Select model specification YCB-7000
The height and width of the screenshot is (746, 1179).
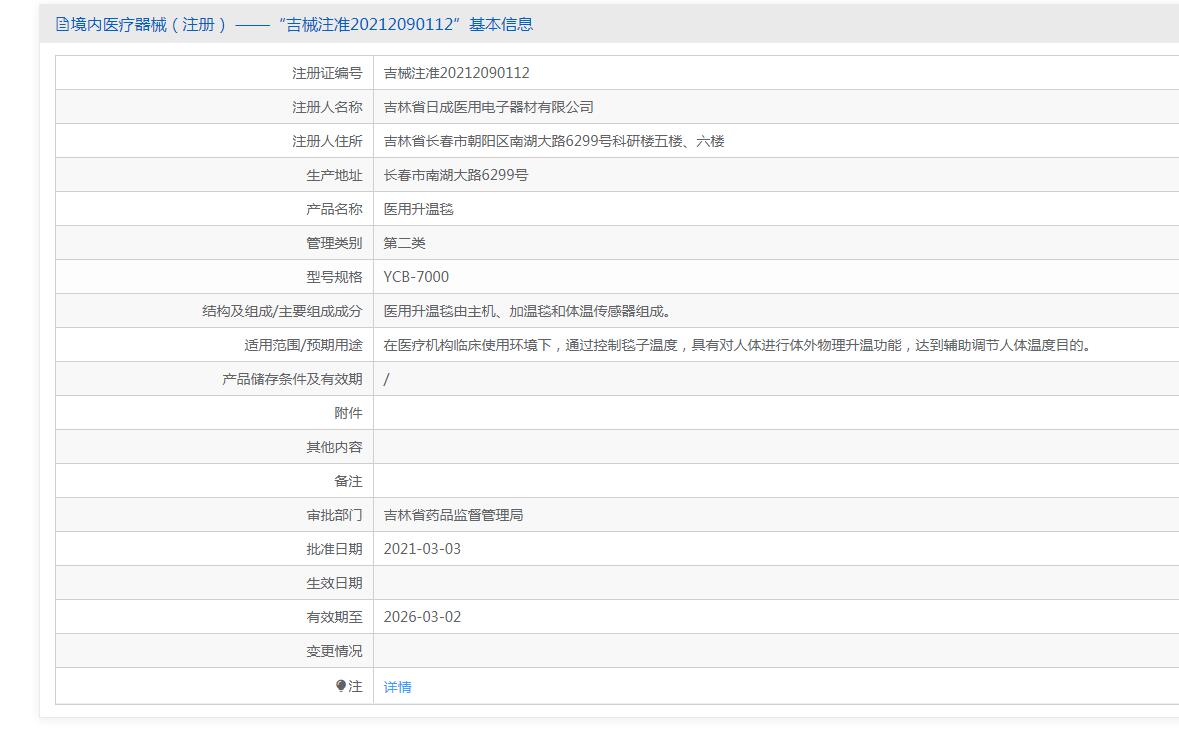pyautogui.click(x=416, y=277)
